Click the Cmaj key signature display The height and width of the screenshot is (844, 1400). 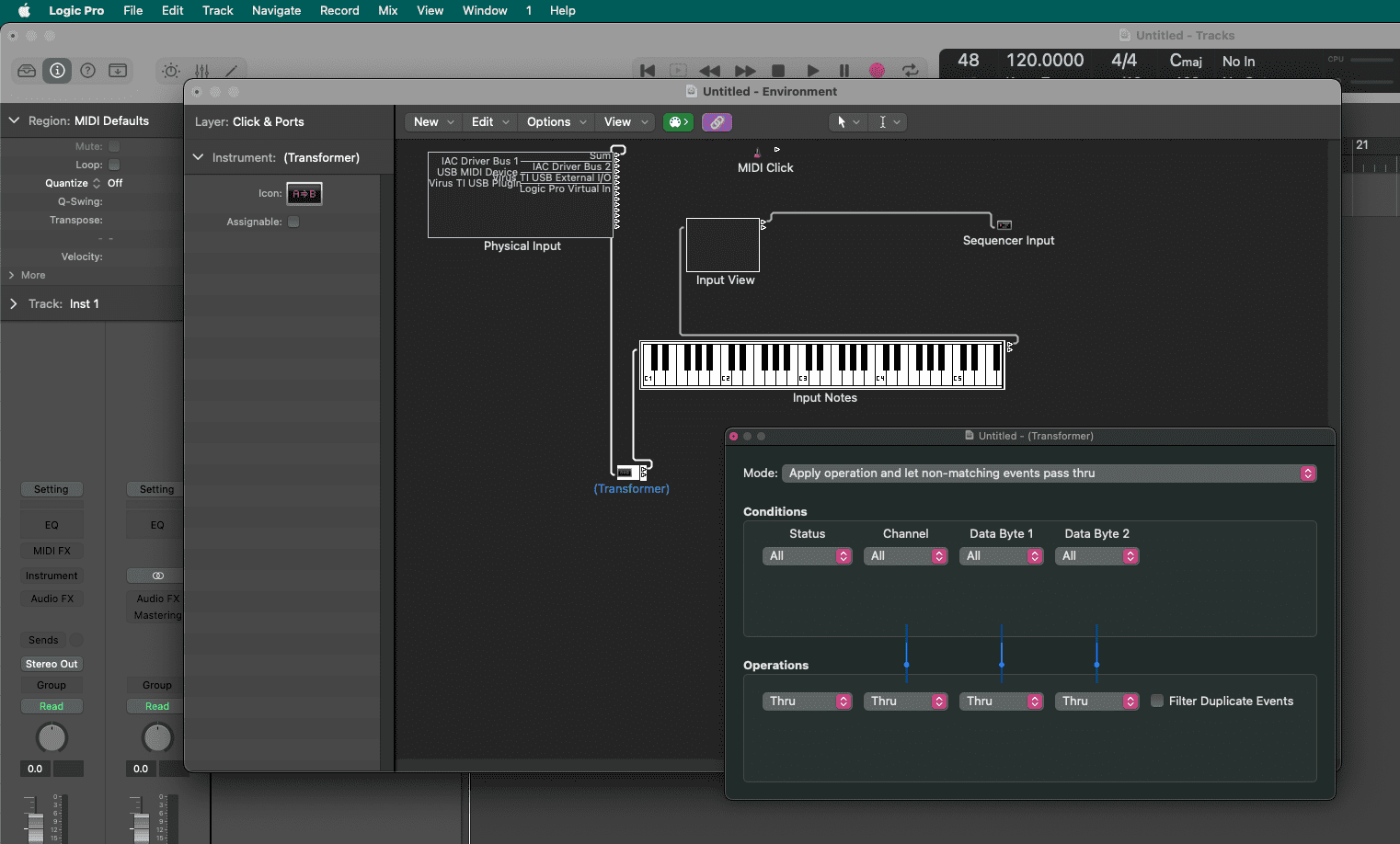point(1186,61)
